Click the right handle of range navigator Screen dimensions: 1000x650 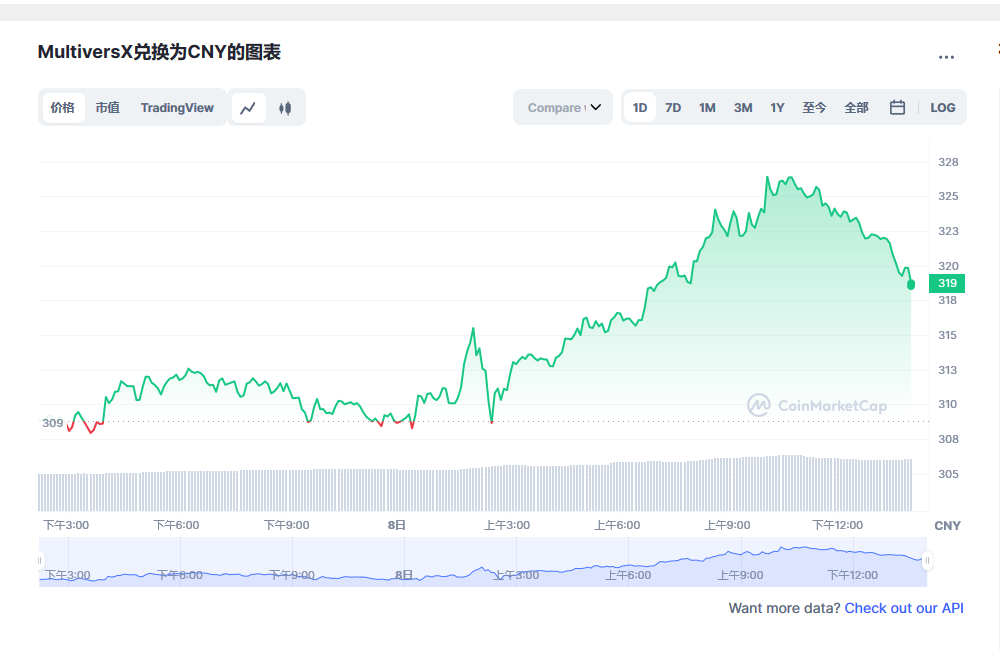927,561
